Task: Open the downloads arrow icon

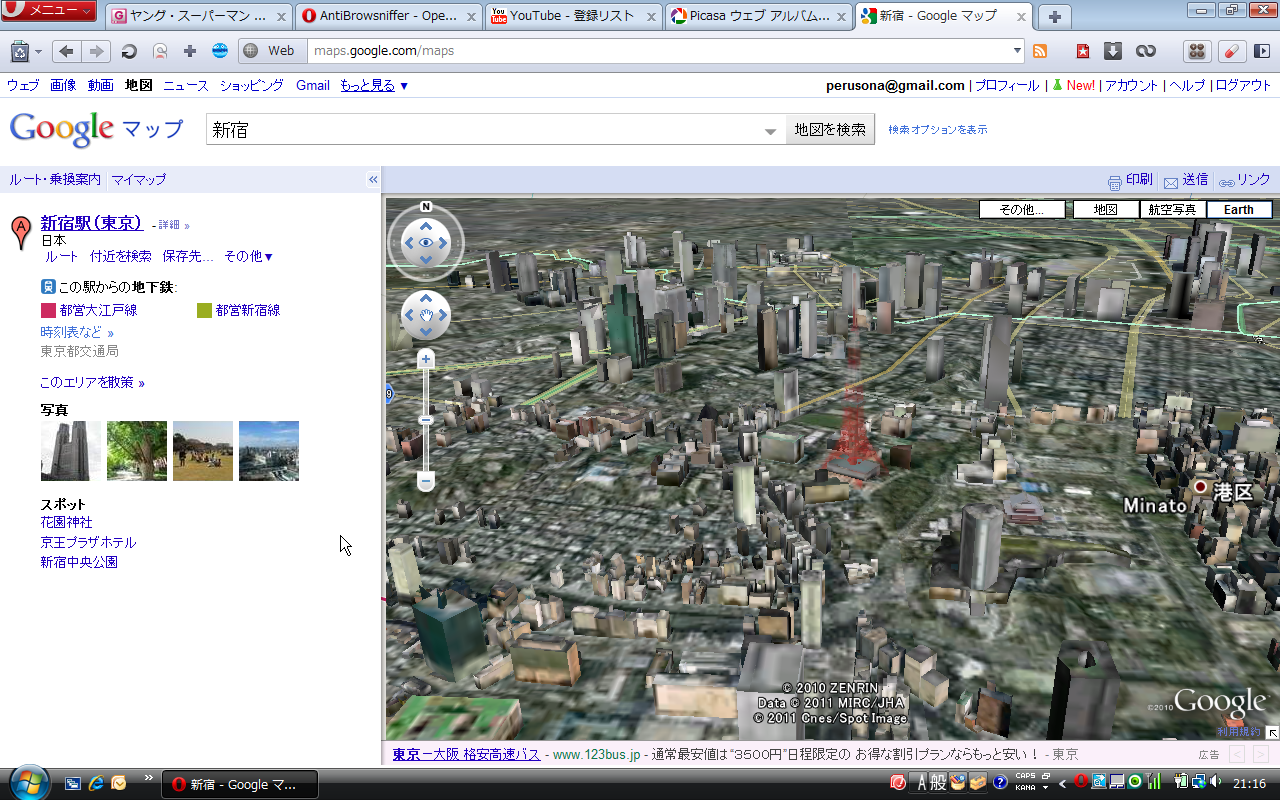Action: point(1112,51)
